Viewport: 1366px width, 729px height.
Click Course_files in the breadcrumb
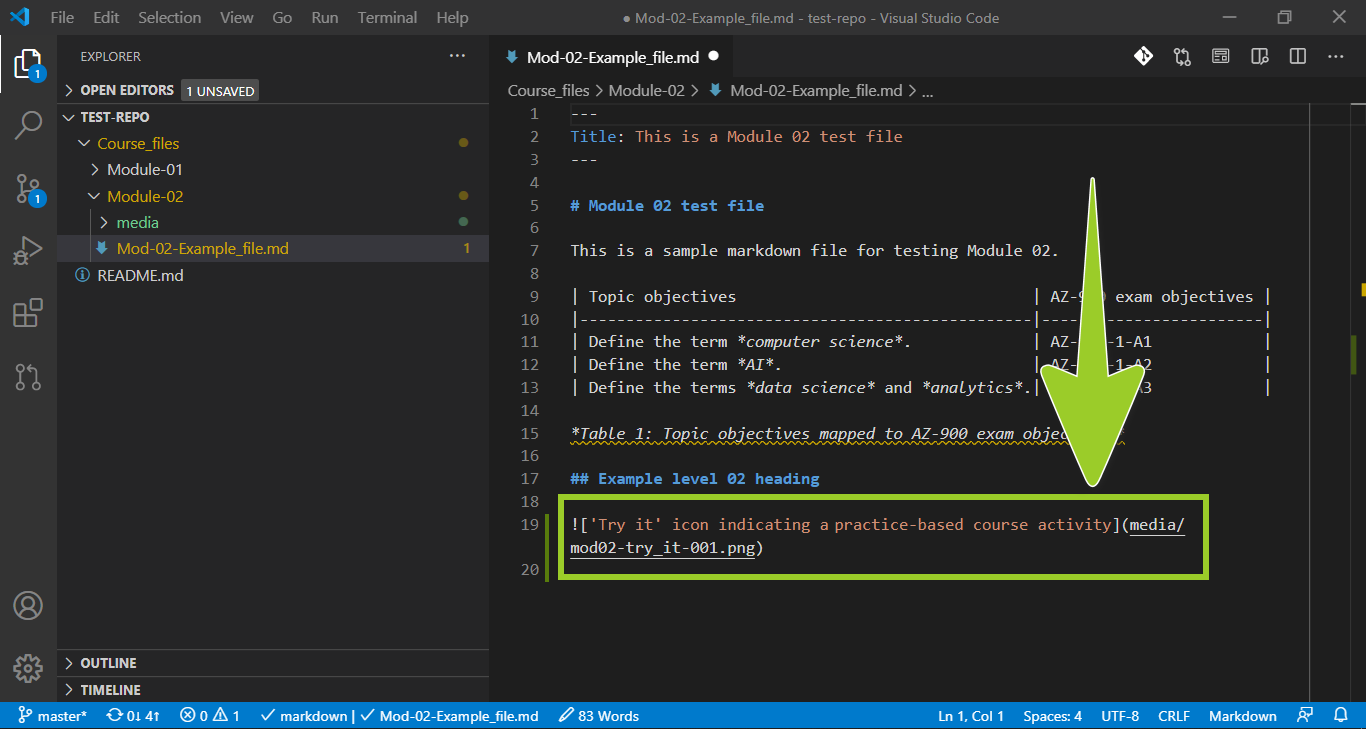pos(548,90)
